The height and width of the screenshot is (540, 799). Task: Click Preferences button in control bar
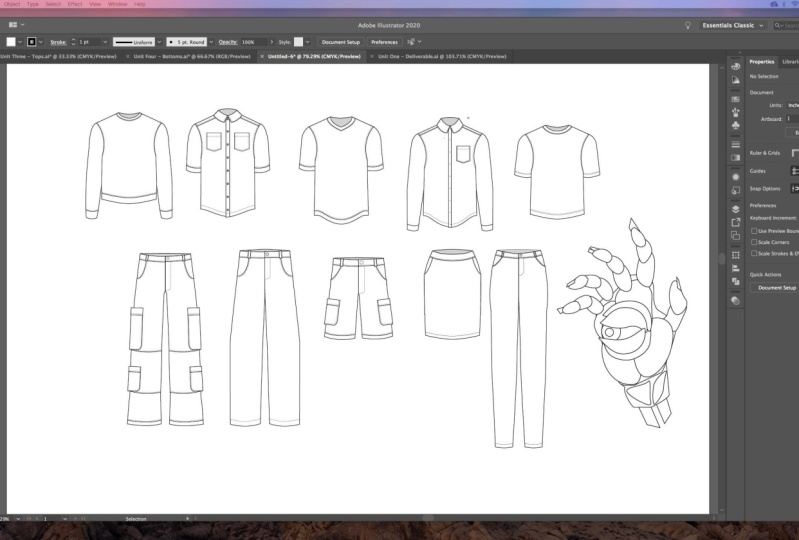pos(384,42)
